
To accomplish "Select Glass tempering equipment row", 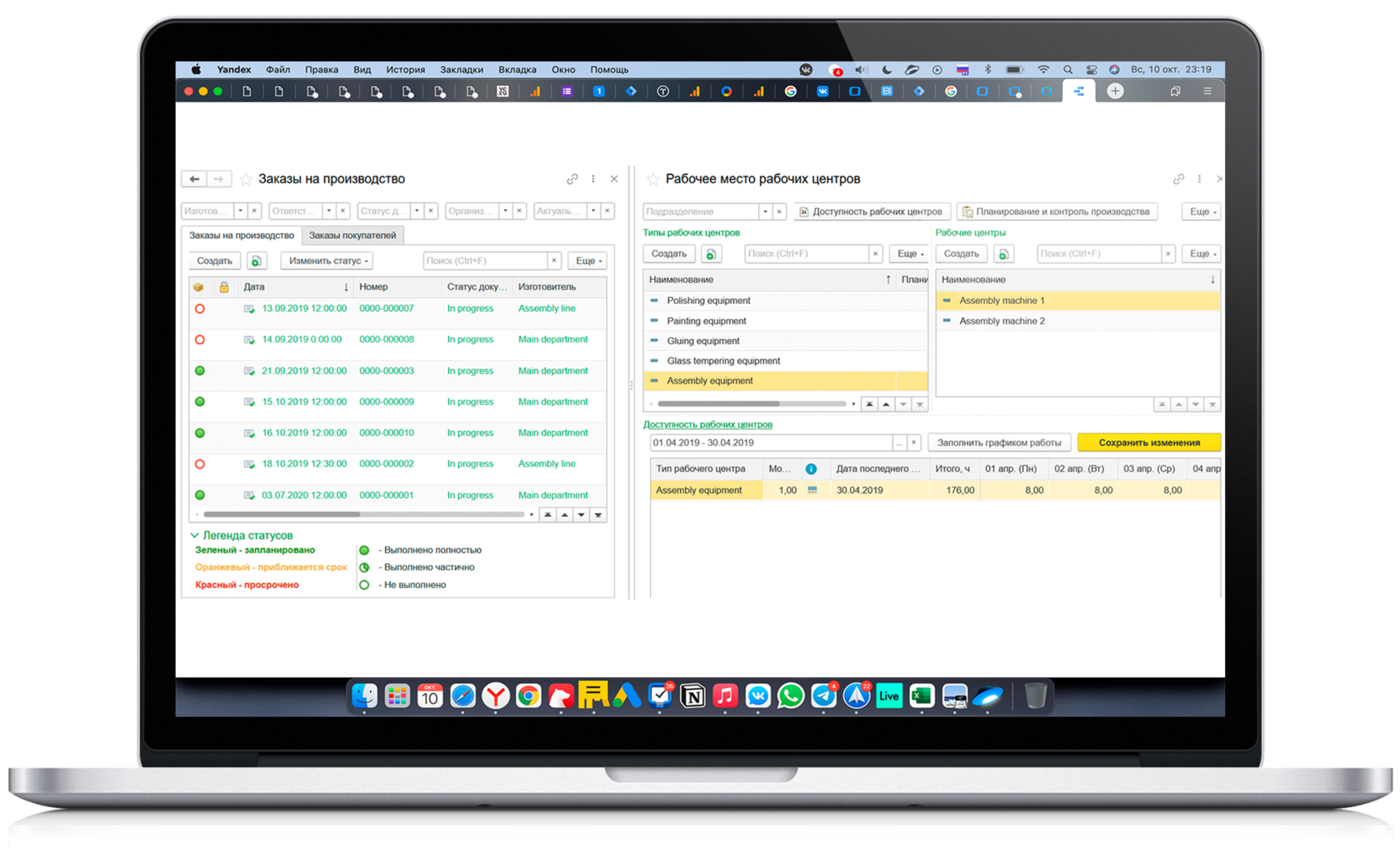I will point(786,361).
